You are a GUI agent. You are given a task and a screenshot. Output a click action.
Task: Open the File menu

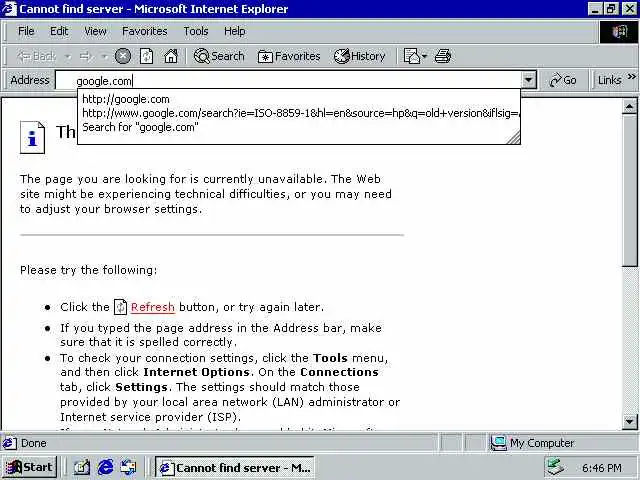click(x=26, y=31)
